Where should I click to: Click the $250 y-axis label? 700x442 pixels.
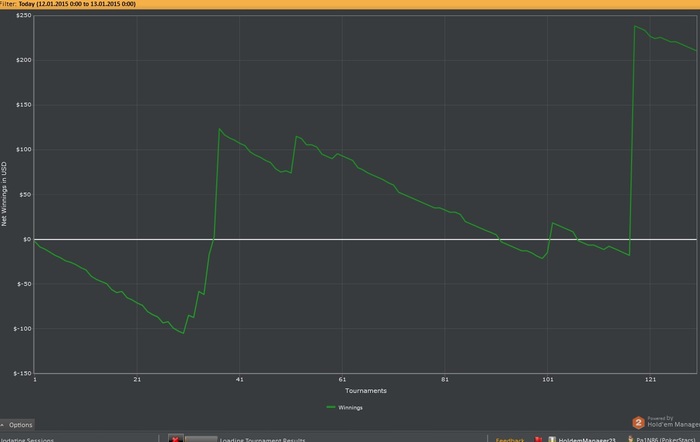pyautogui.click(x=24, y=15)
